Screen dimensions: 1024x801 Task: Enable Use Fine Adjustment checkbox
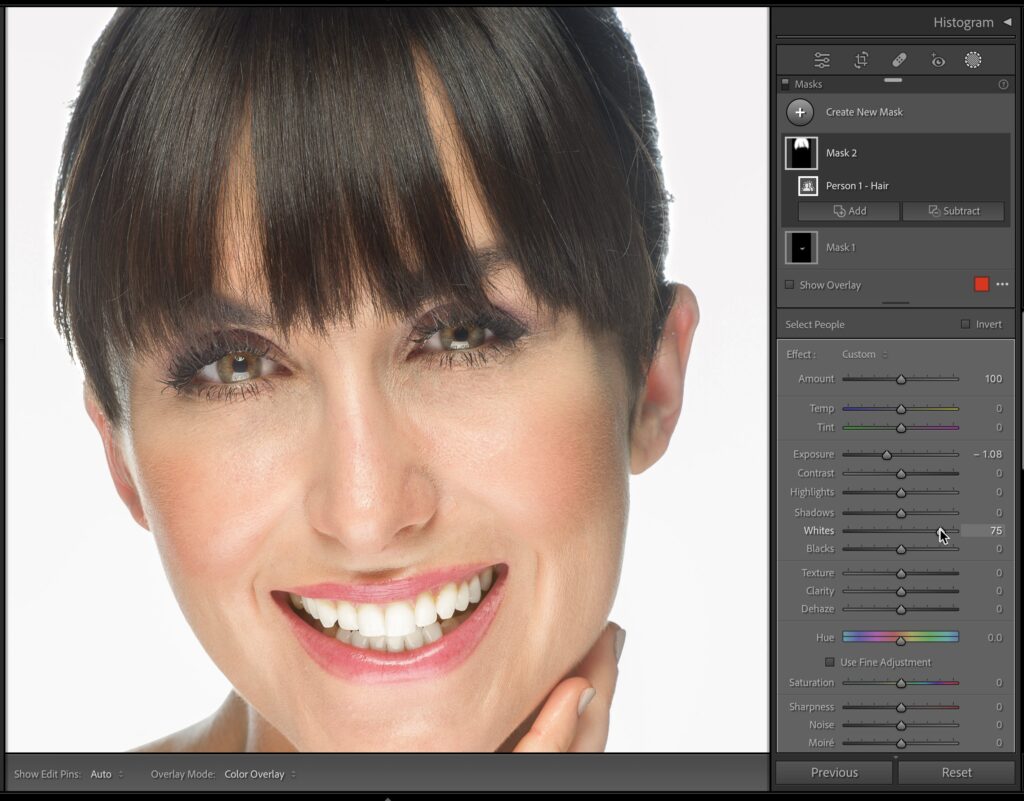(x=829, y=662)
